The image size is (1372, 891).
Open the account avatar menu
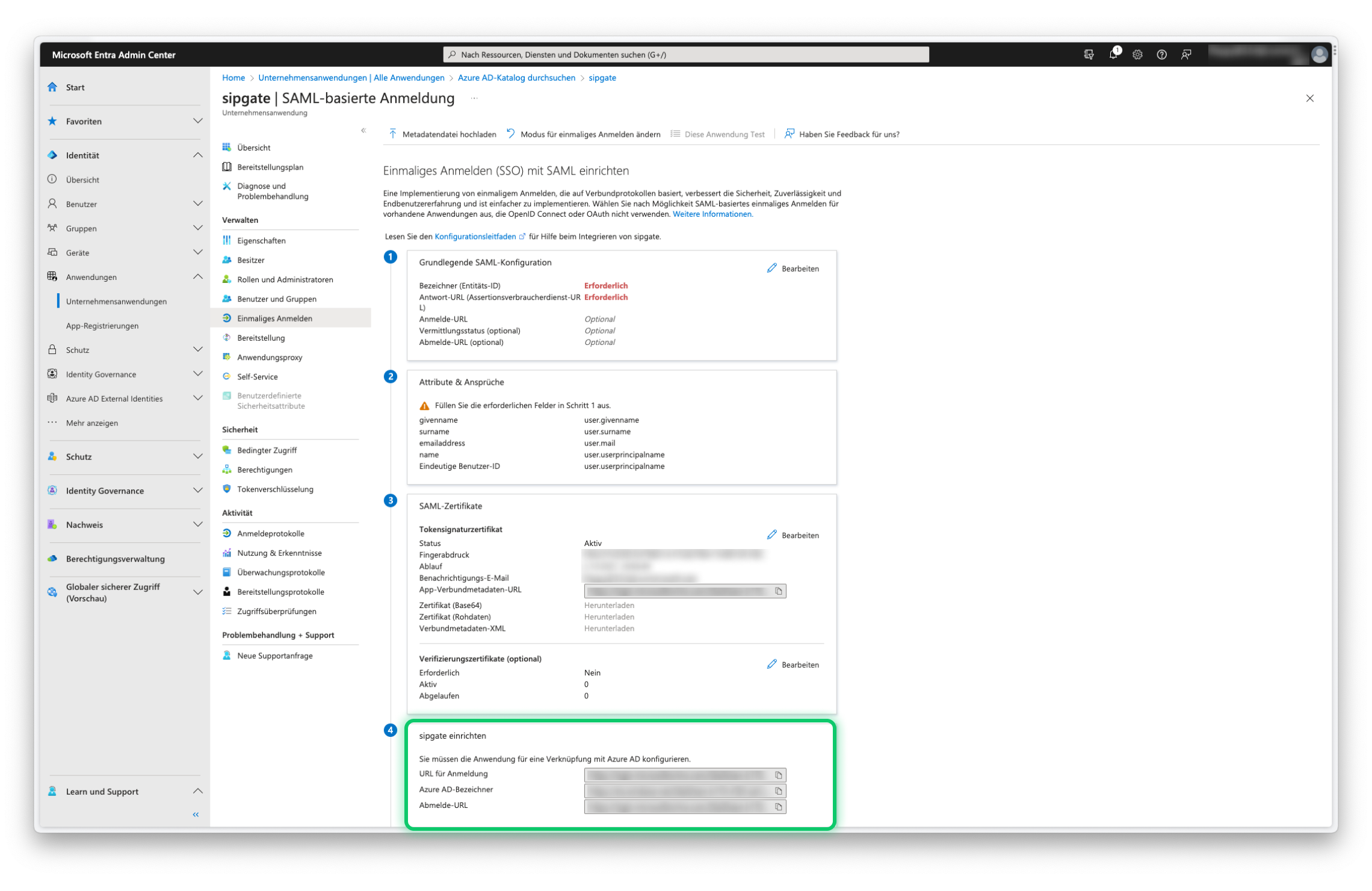[x=1318, y=54]
